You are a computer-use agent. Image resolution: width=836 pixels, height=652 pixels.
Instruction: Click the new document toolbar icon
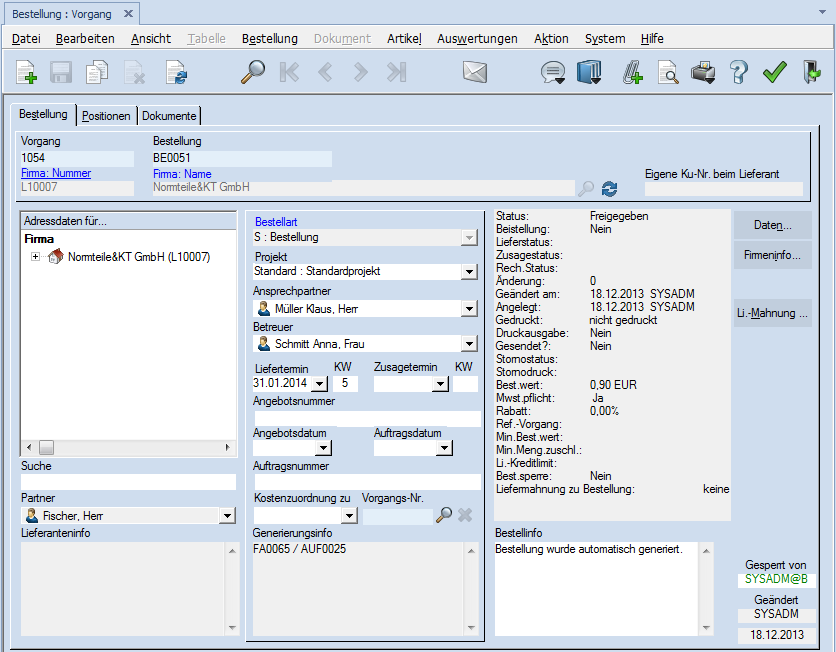coord(27,72)
